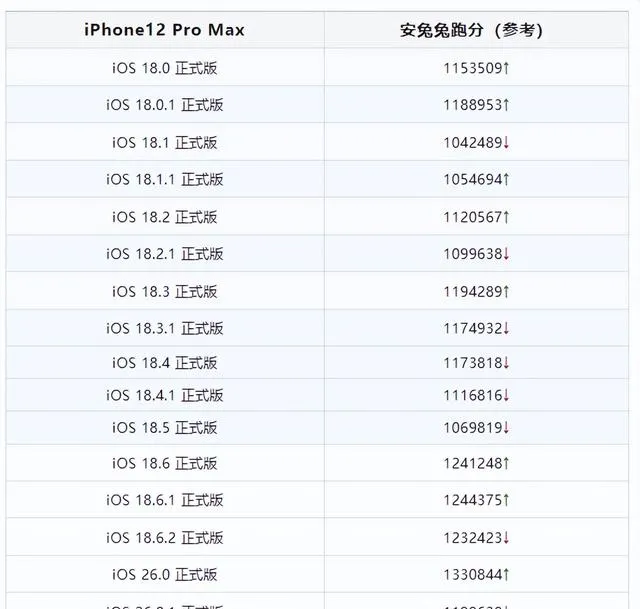Select the iOS 18.4.1 正式版 row label
The image size is (640, 609).
pyautogui.click(x=165, y=395)
